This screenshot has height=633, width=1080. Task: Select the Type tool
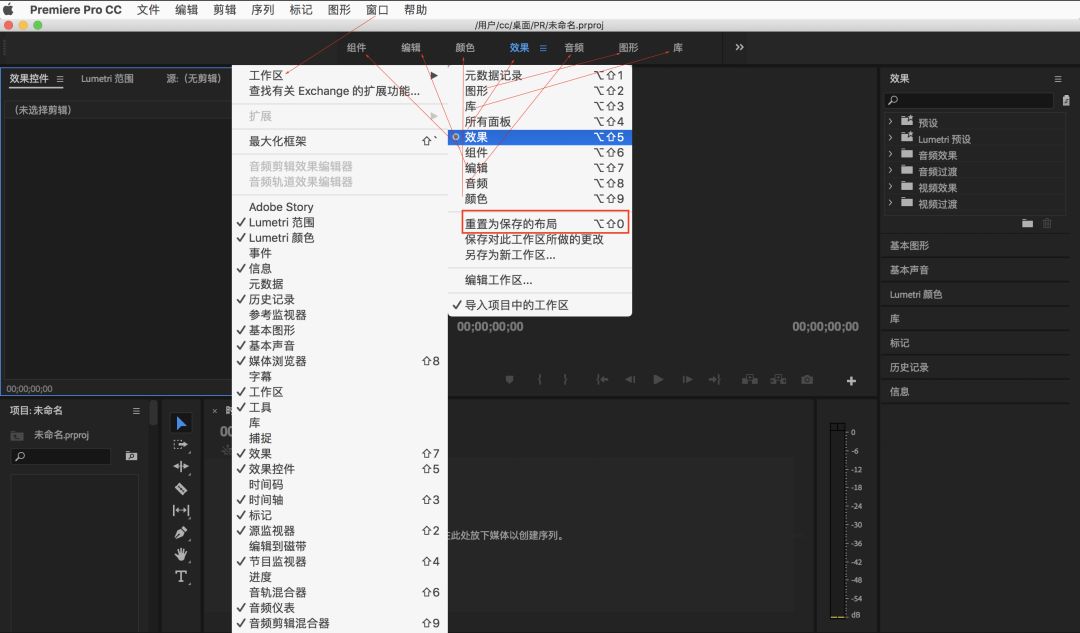(180, 577)
